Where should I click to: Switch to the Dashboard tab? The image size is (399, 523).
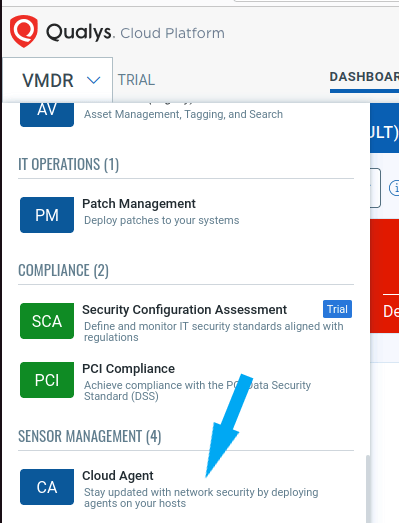[x=364, y=77]
